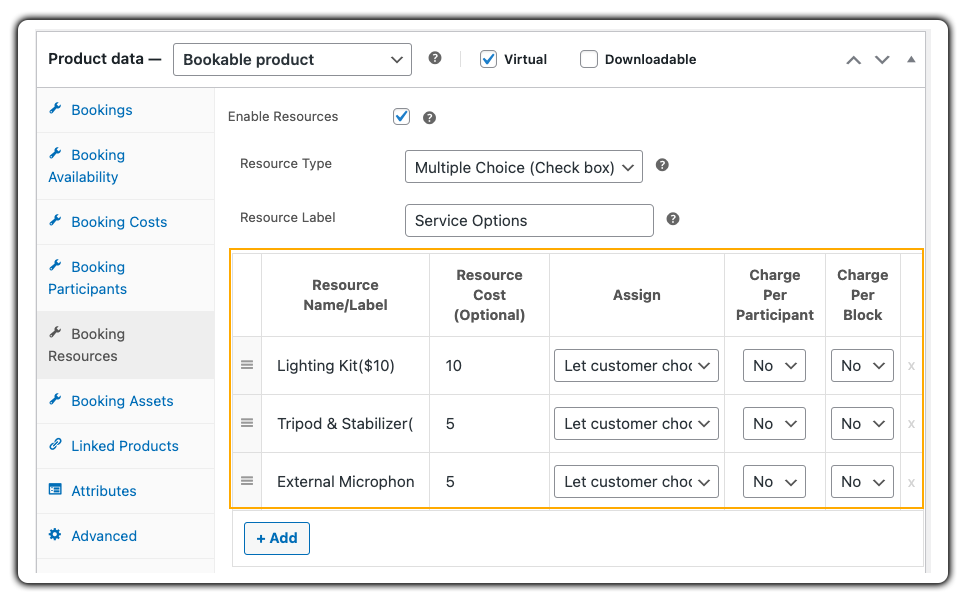Open Charge Per Block dropdown for Tripod & Stabilizer
This screenshot has width=966, height=600.
[x=862, y=424]
